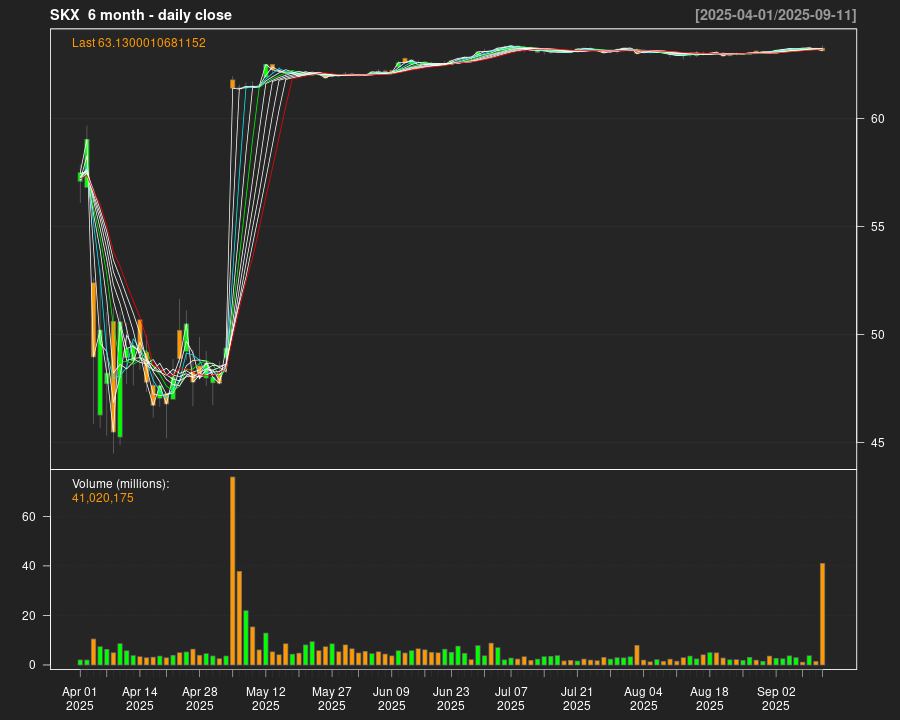Click the 45 label on the price axis
This screenshot has height=720, width=900.
[x=877, y=443]
